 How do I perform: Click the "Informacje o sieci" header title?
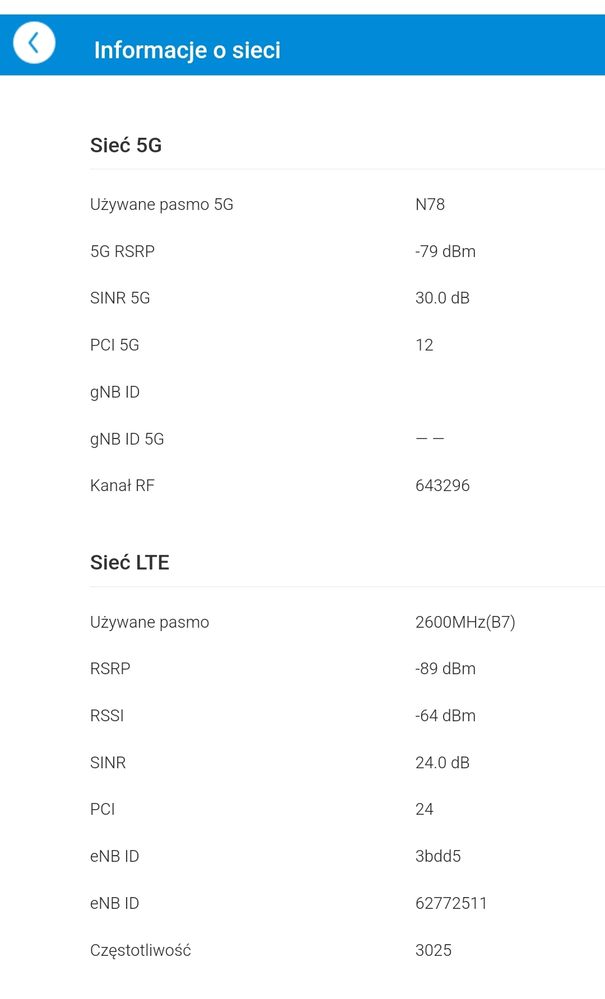[x=187, y=50]
